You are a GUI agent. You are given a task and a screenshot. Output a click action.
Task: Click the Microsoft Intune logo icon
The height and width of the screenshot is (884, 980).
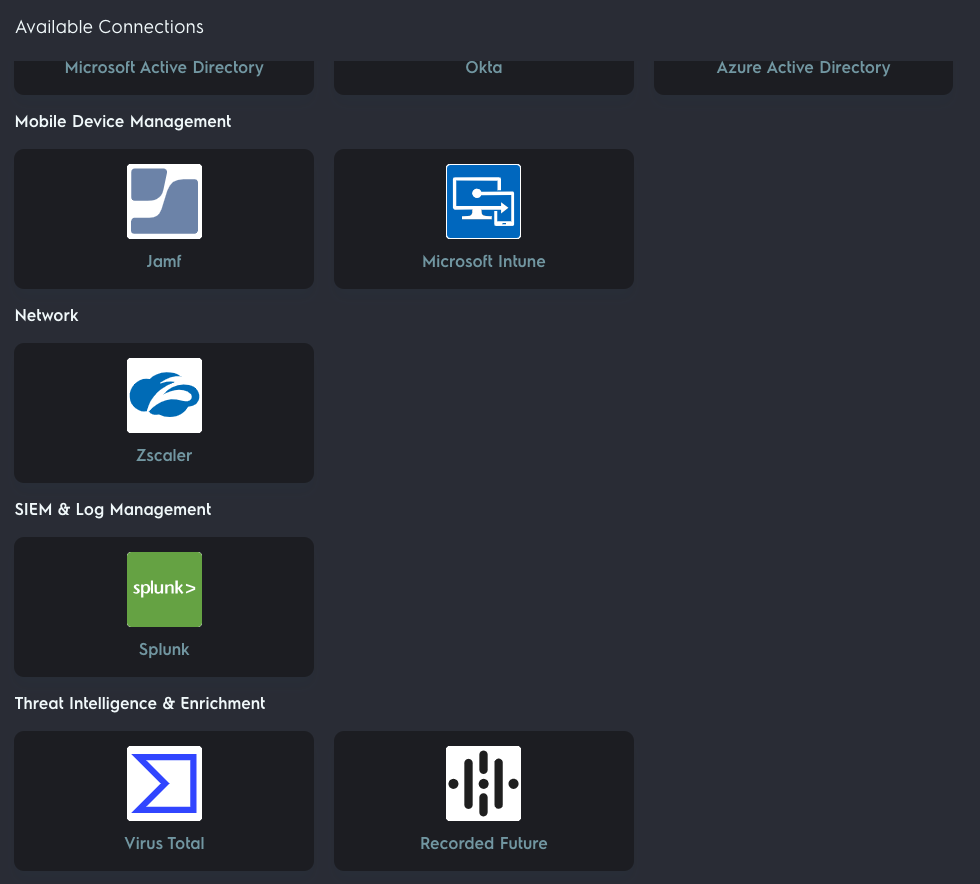click(483, 201)
